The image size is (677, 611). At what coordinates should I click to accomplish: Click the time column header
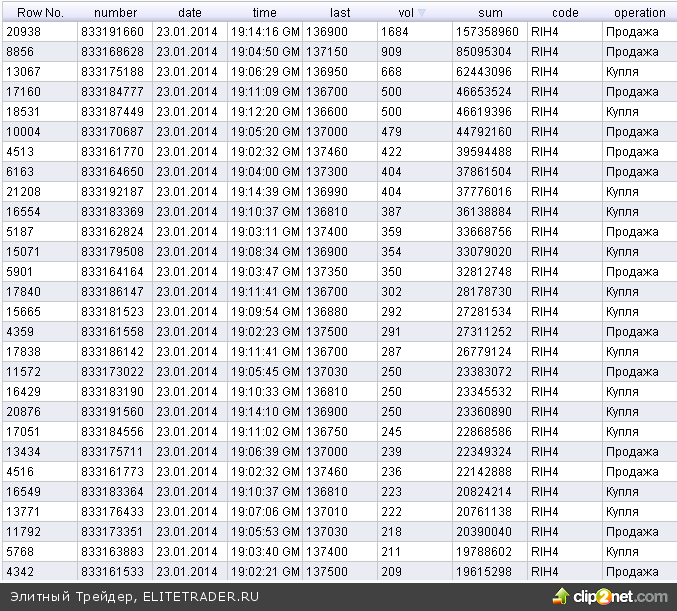coord(264,13)
